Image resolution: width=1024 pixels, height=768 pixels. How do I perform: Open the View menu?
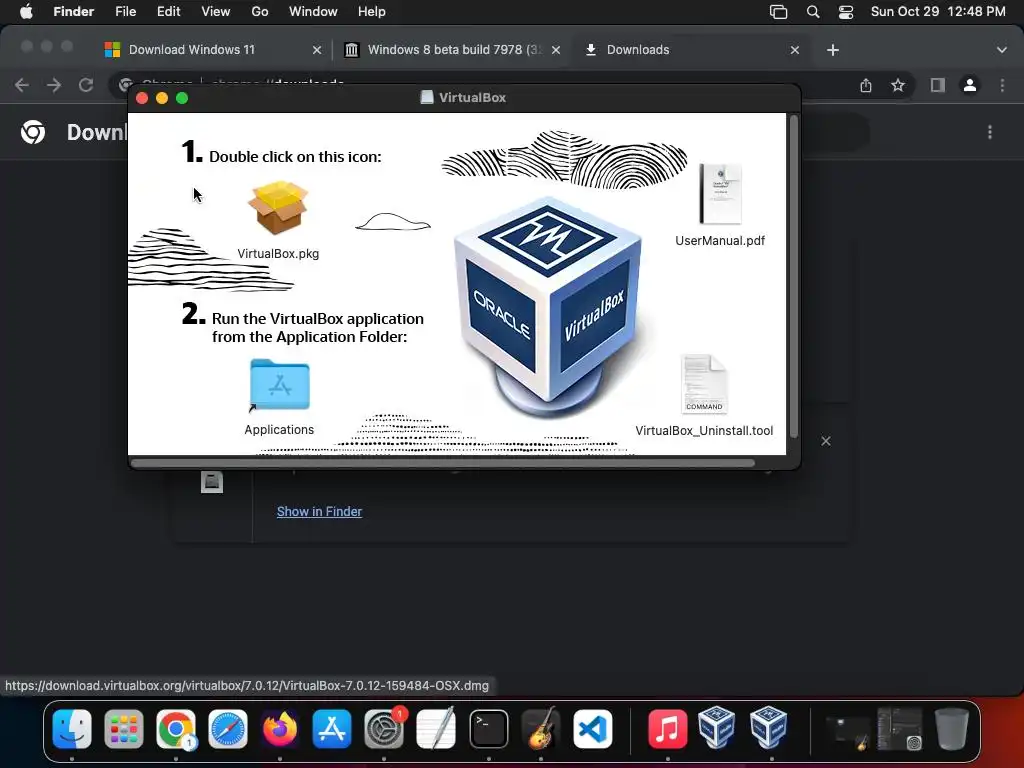216,12
